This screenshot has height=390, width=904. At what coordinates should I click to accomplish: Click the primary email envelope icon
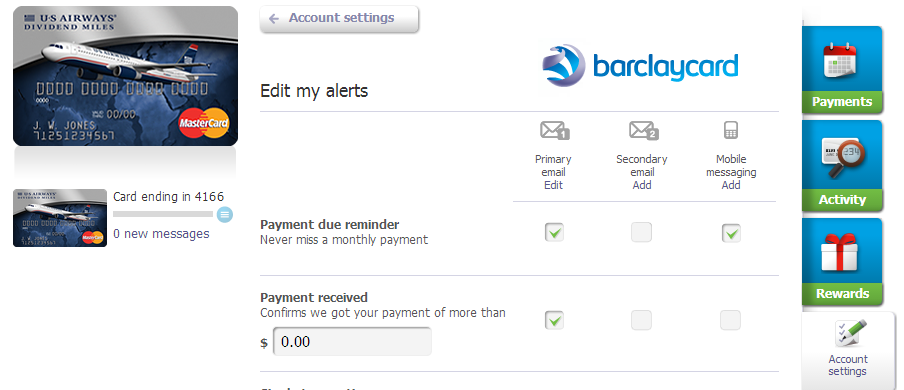pyautogui.click(x=554, y=131)
